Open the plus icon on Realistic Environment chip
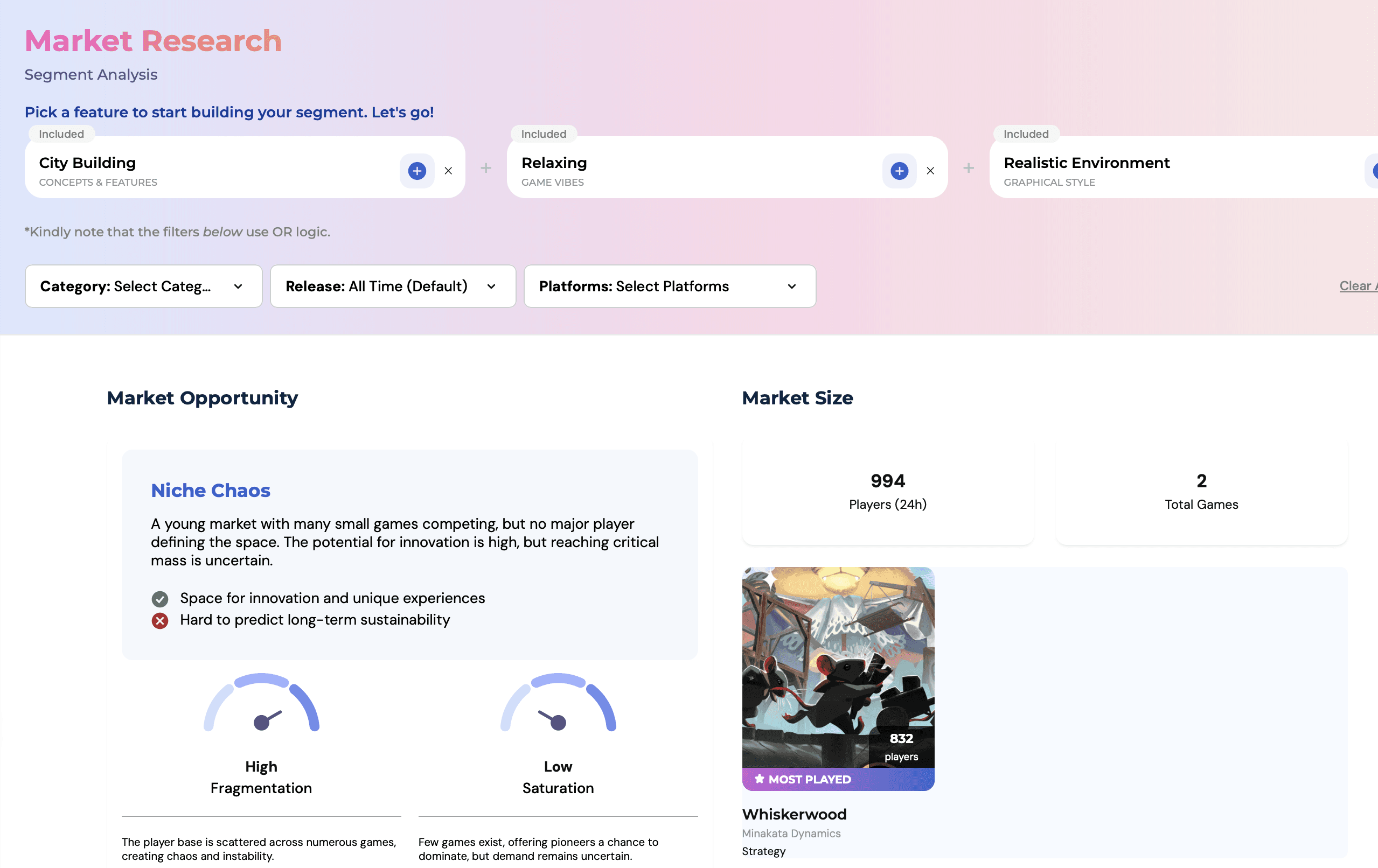The width and height of the screenshot is (1378, 868). (x=1375, y=171)
